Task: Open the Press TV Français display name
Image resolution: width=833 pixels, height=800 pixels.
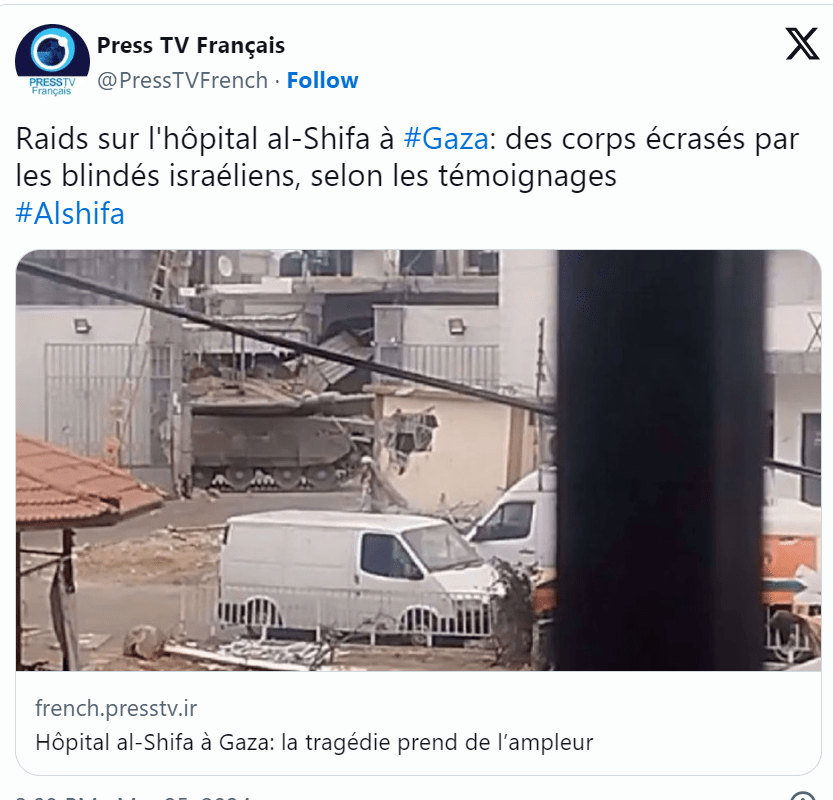Action: click(x=191, y=45)
